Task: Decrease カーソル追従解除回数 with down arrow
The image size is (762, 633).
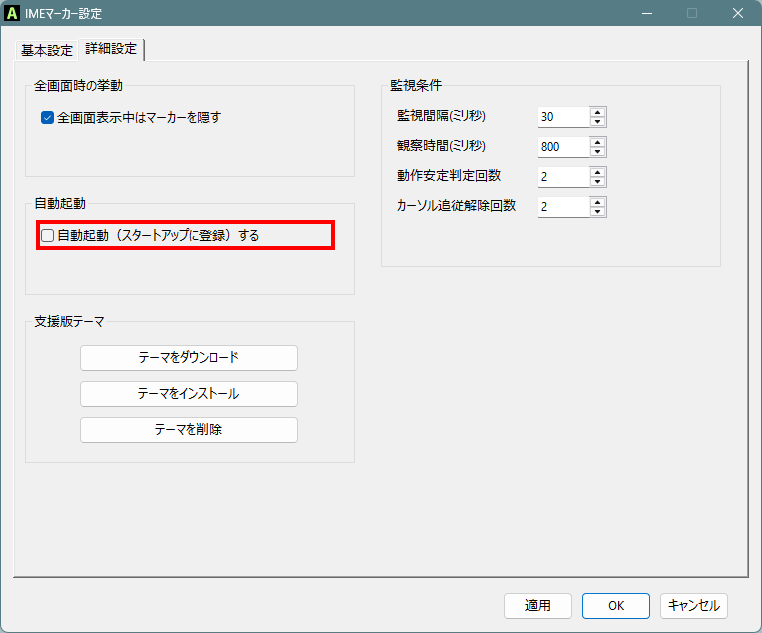Action: pyautogui.click(x=598, y=212)
